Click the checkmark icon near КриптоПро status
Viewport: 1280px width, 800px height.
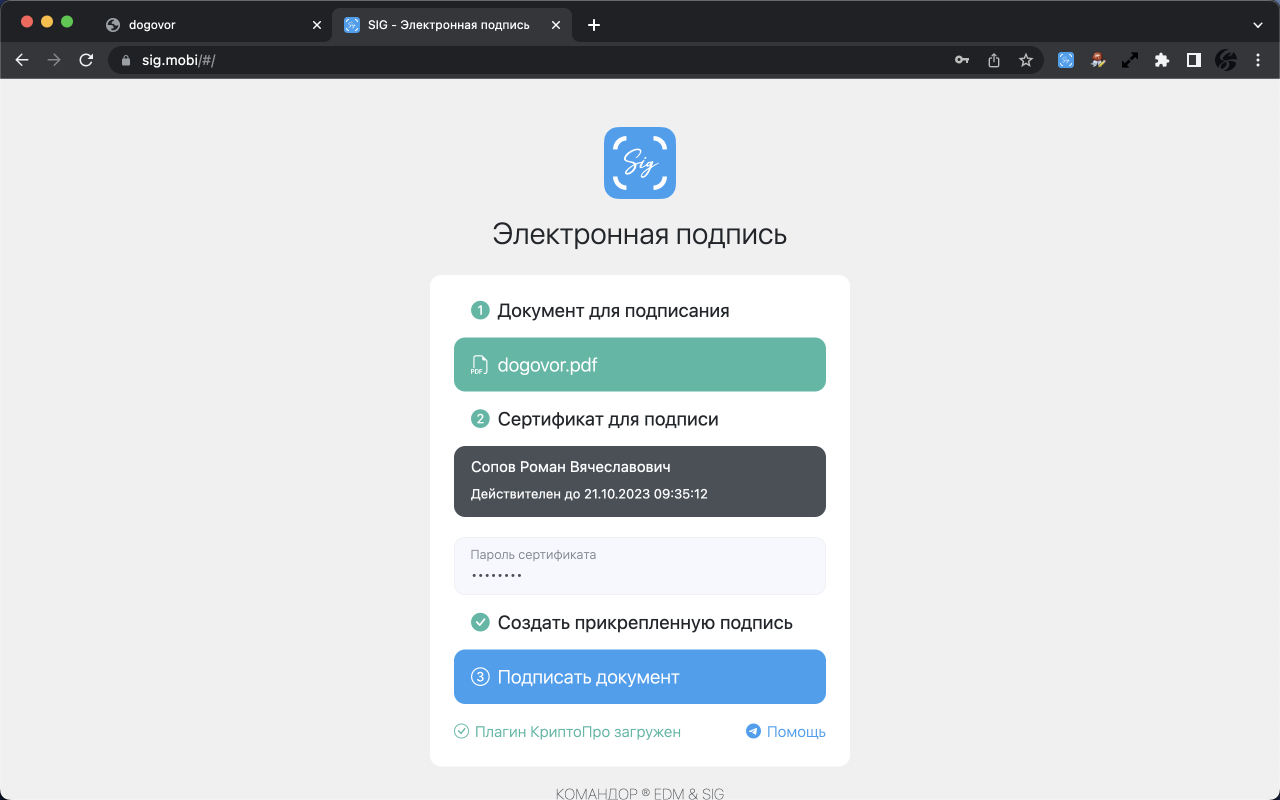click(461, 731)
